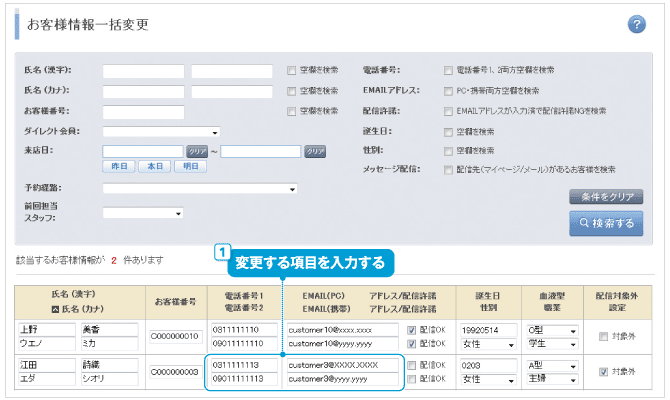Click 条件をクリア button
Screen dimensions: 670x400
click(x=606, y=197)
